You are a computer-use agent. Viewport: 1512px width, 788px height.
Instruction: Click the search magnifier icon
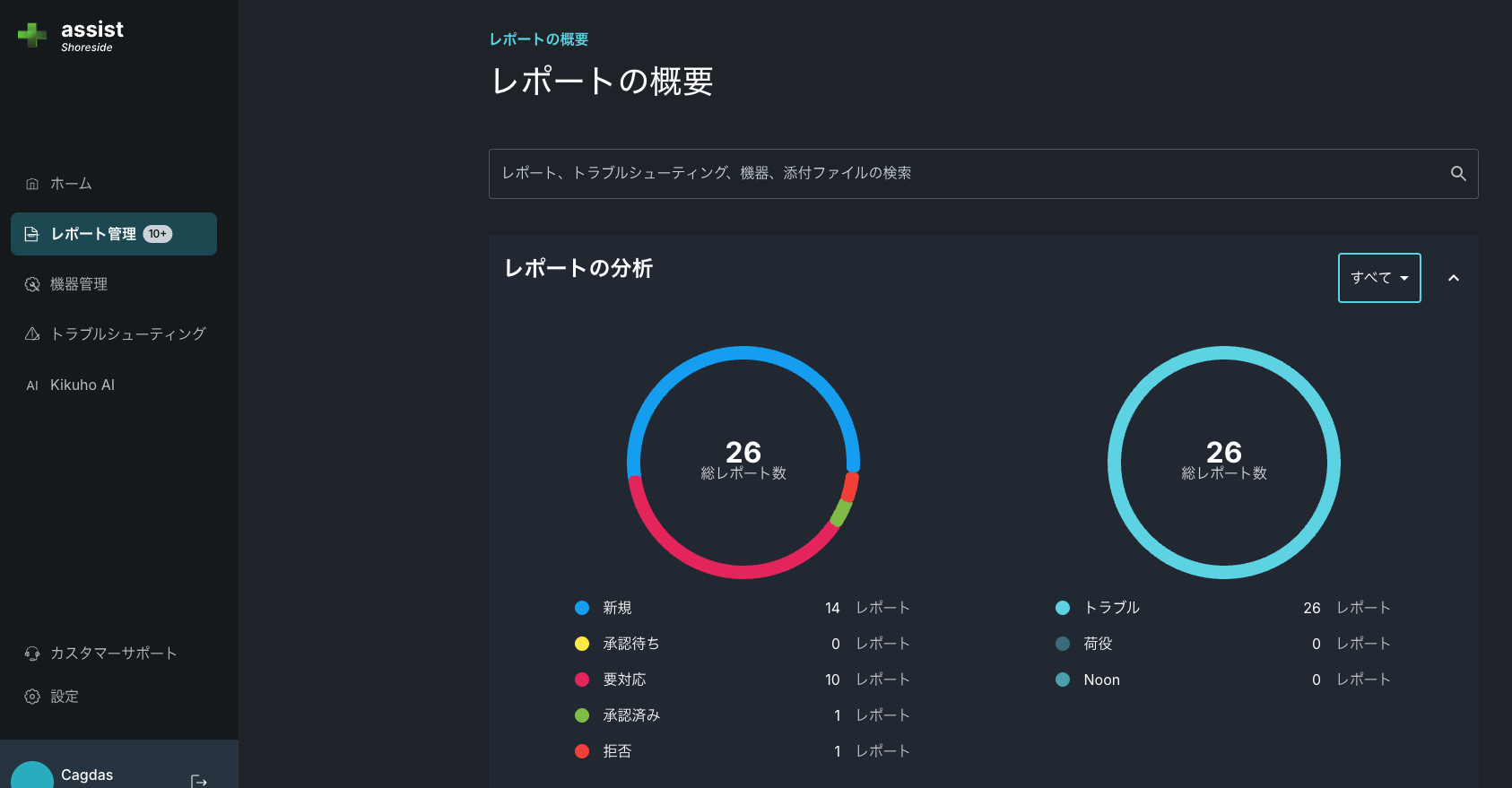[x=1458, y=174]
